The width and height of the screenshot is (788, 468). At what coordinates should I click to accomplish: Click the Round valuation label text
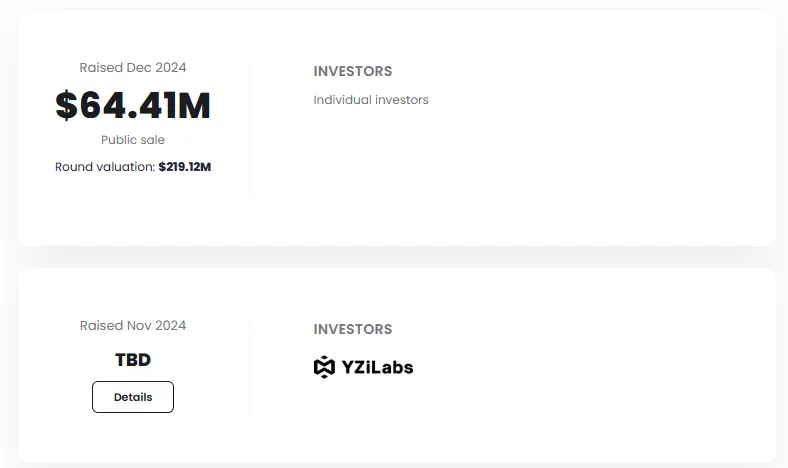(x=105, y=167)
